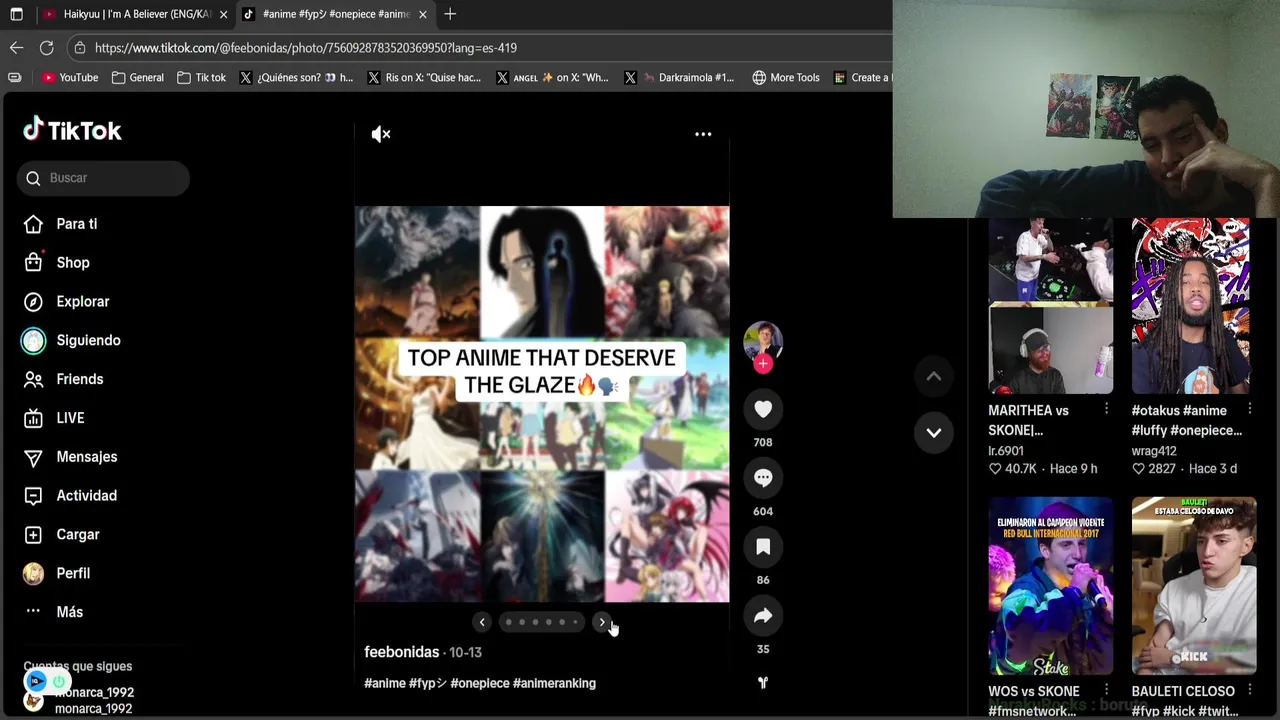Screen dimensions: 1280x720
Task: Click the floating player icon below share
Action: (x=763, y=683)
